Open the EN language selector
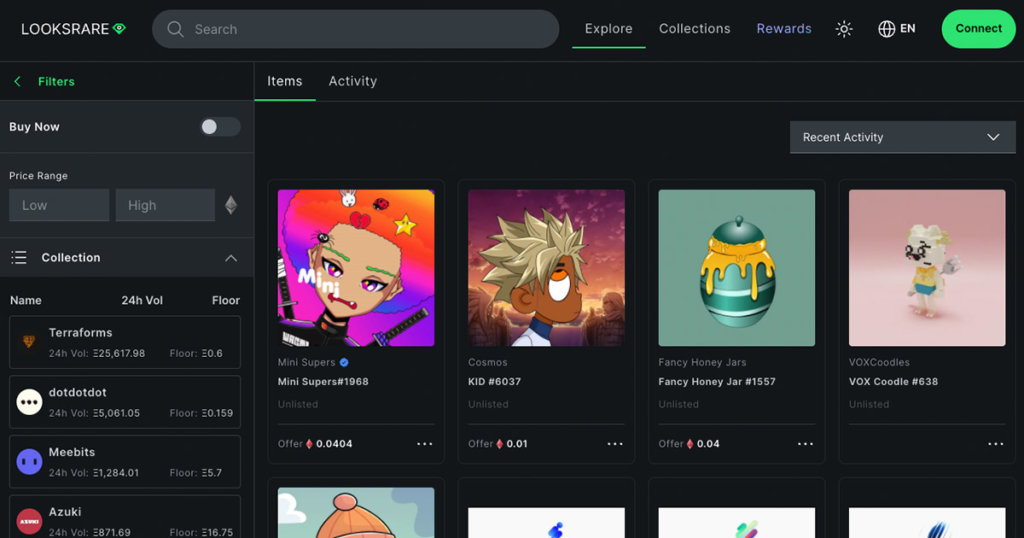 click(897, 29)
